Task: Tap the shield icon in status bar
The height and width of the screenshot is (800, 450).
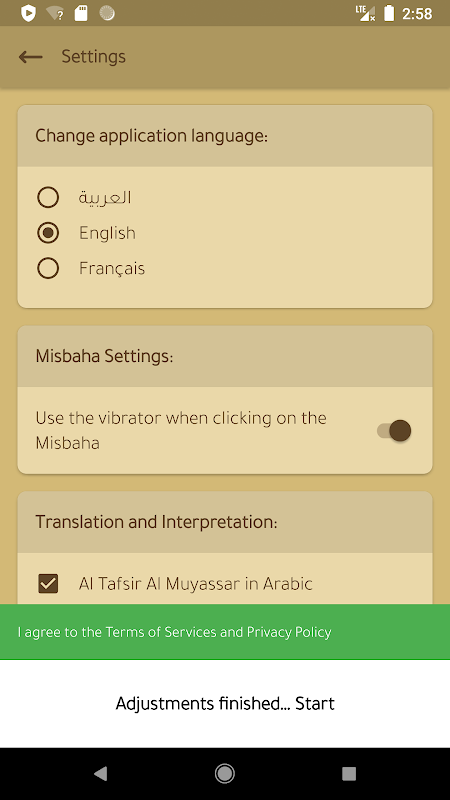Action: 29,13
